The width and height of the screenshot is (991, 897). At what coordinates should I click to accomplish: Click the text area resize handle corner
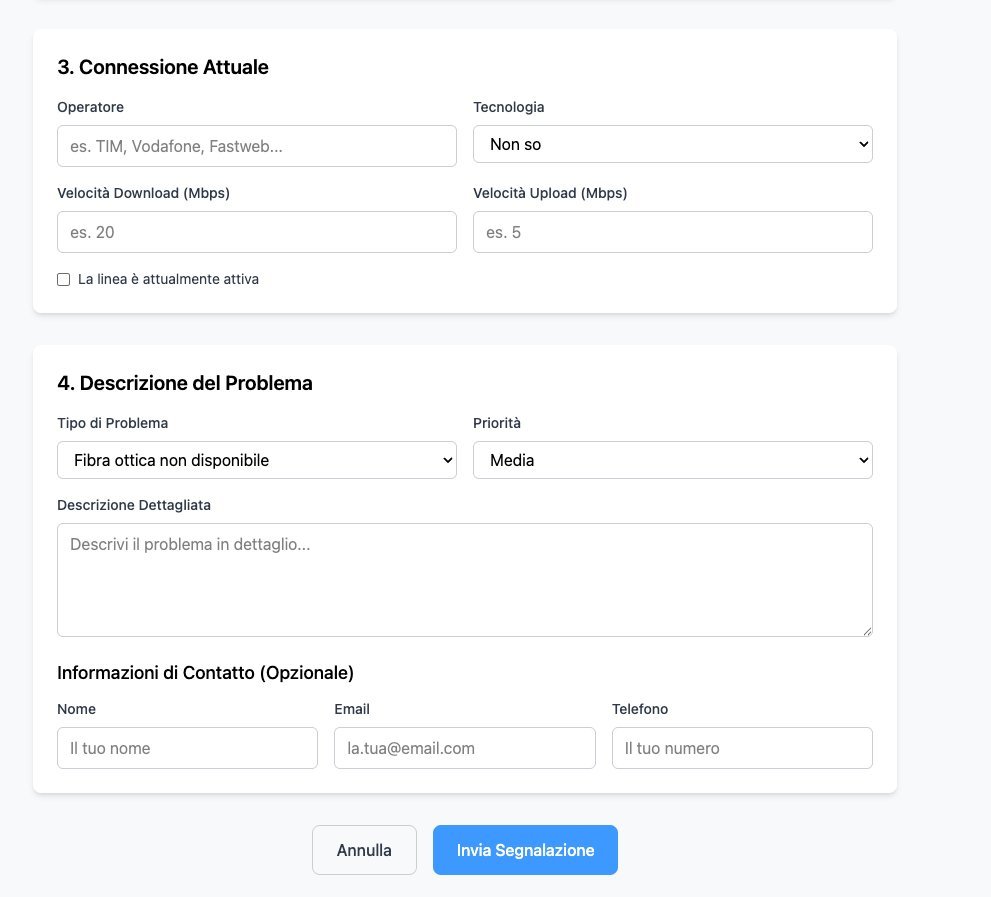tap(867, 631)
